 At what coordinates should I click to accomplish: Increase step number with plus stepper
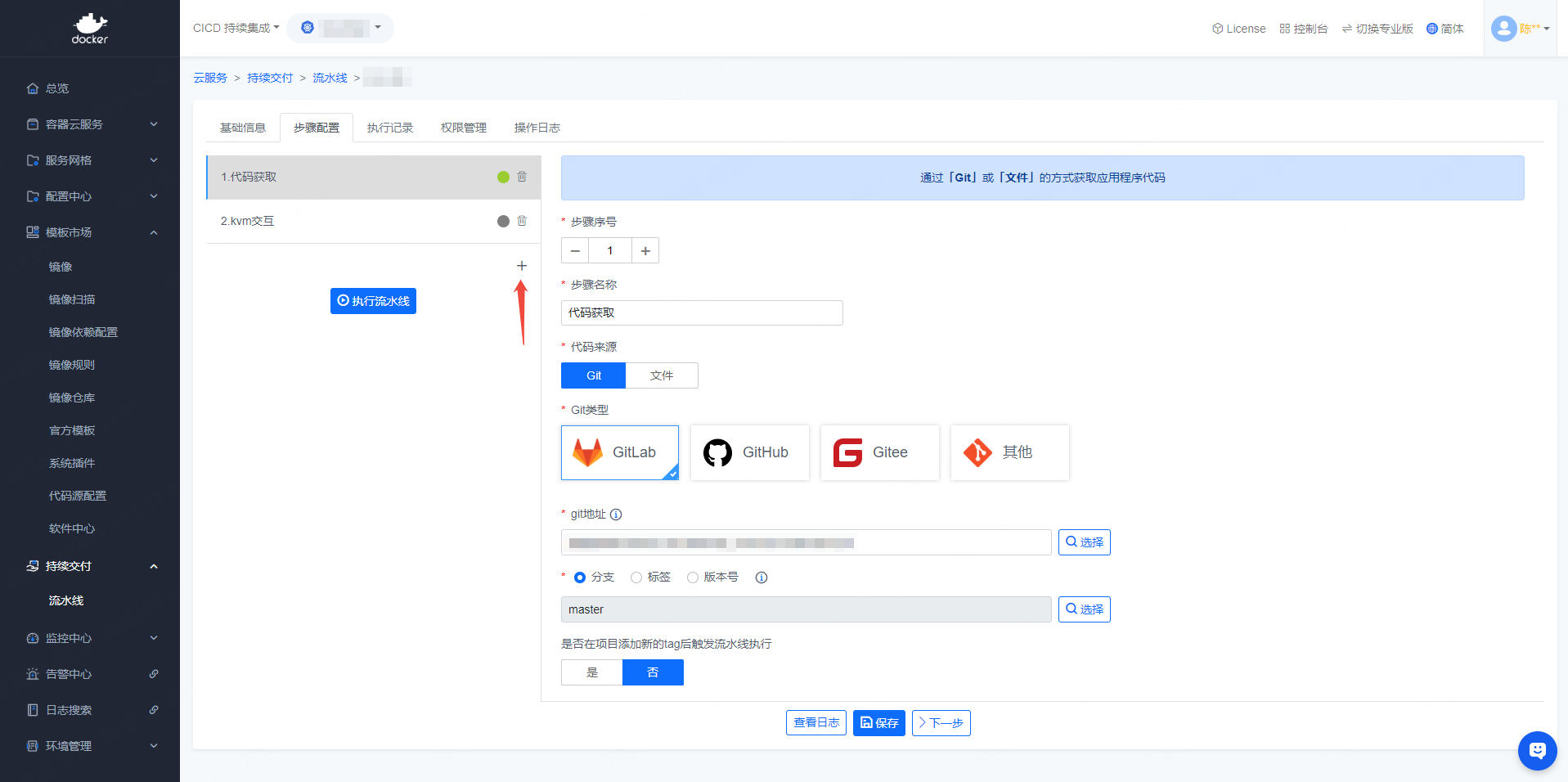tap(645, 250)
